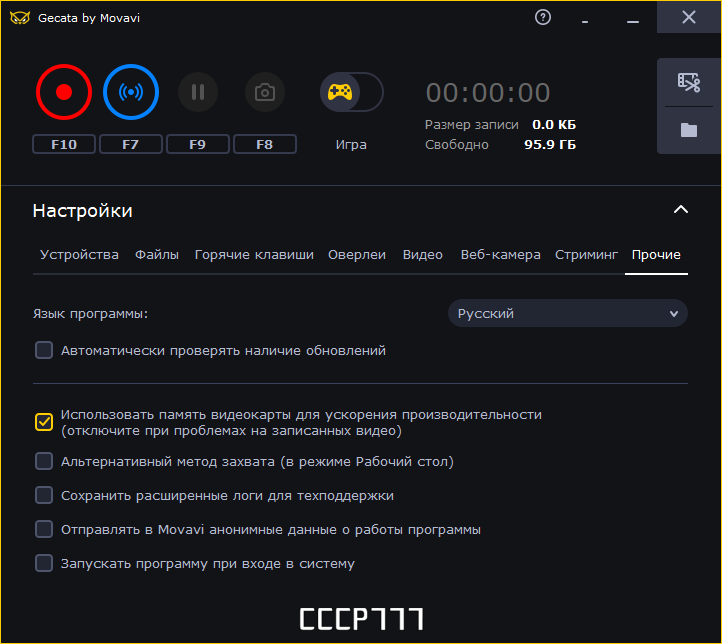The image size is (722, 644).
Task: Start recording with the red record button
Action: [x=64, y=92]
